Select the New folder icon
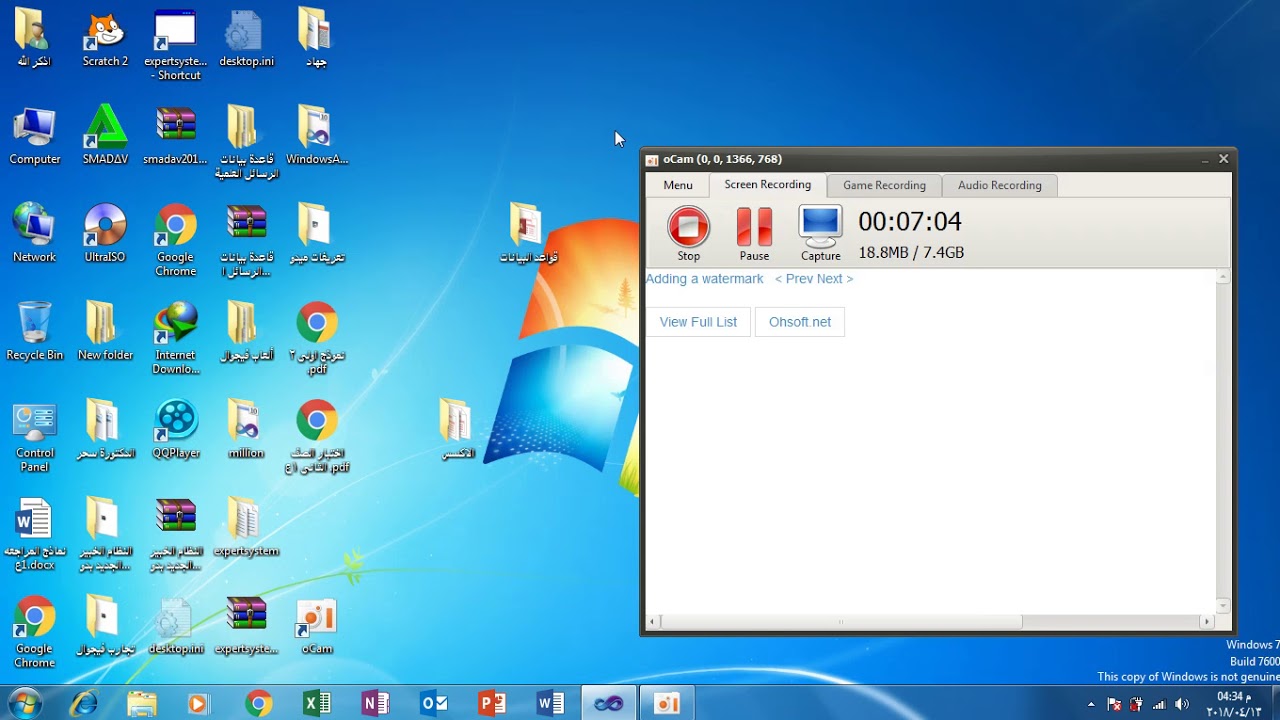The width and height of the screenshot is (1280, 720). (x=105, y=332)
